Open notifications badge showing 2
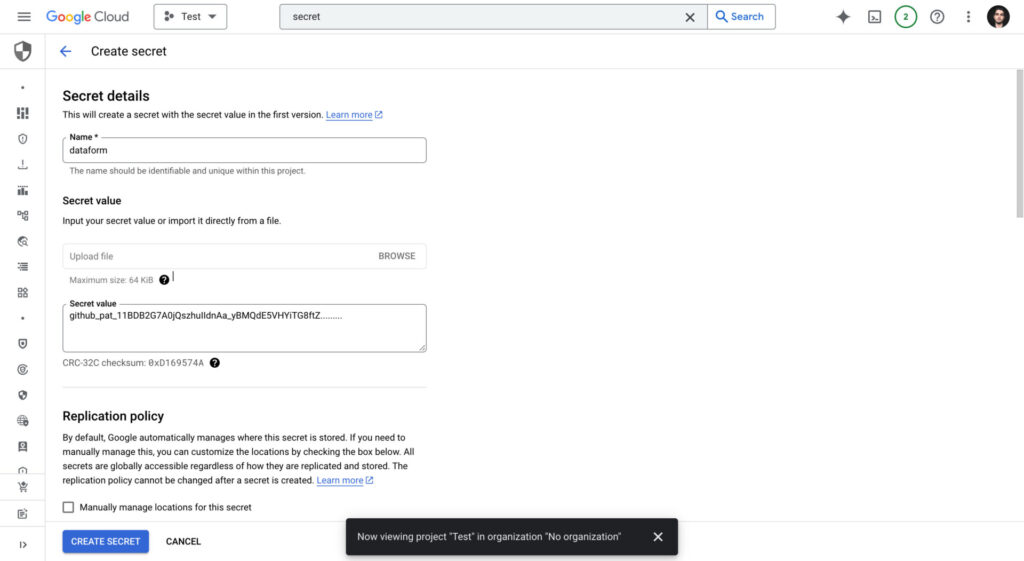Viewport: 1024px width, 561px height. [x=905, y=17]
